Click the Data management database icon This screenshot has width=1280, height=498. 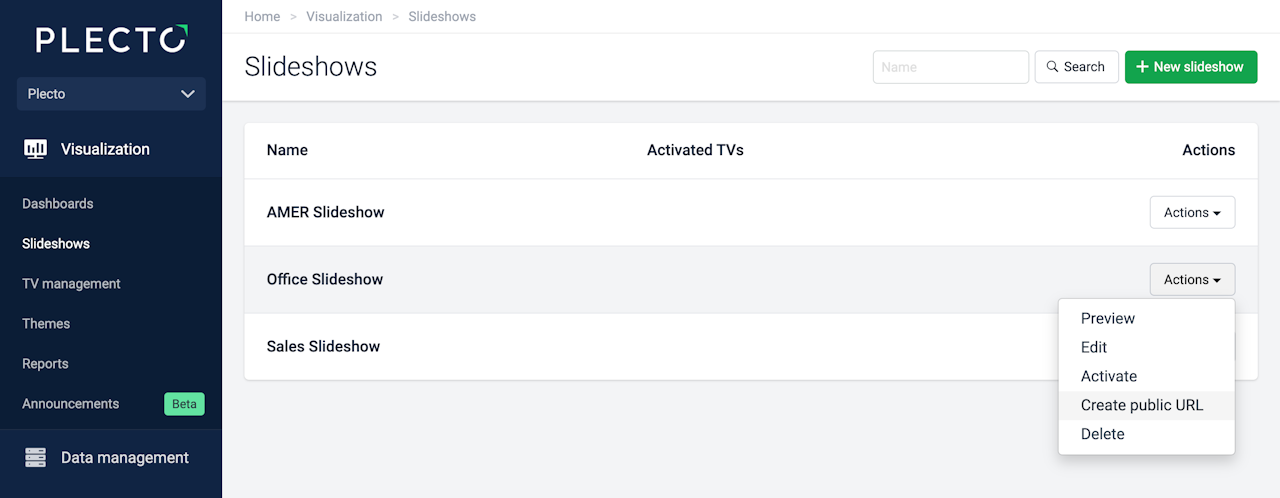[x=35, y=458]
